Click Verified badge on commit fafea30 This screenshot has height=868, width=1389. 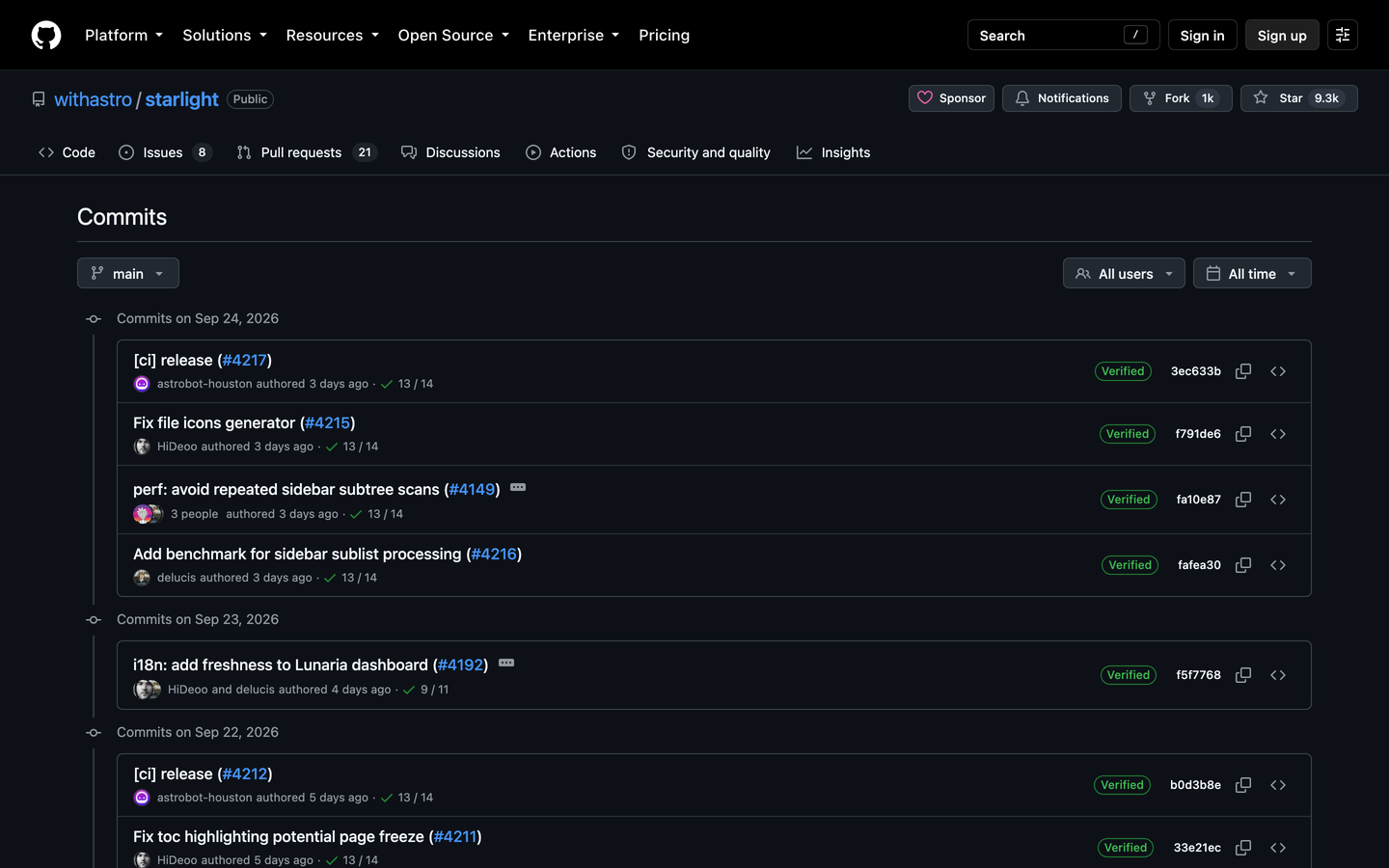click(1130, 565)
